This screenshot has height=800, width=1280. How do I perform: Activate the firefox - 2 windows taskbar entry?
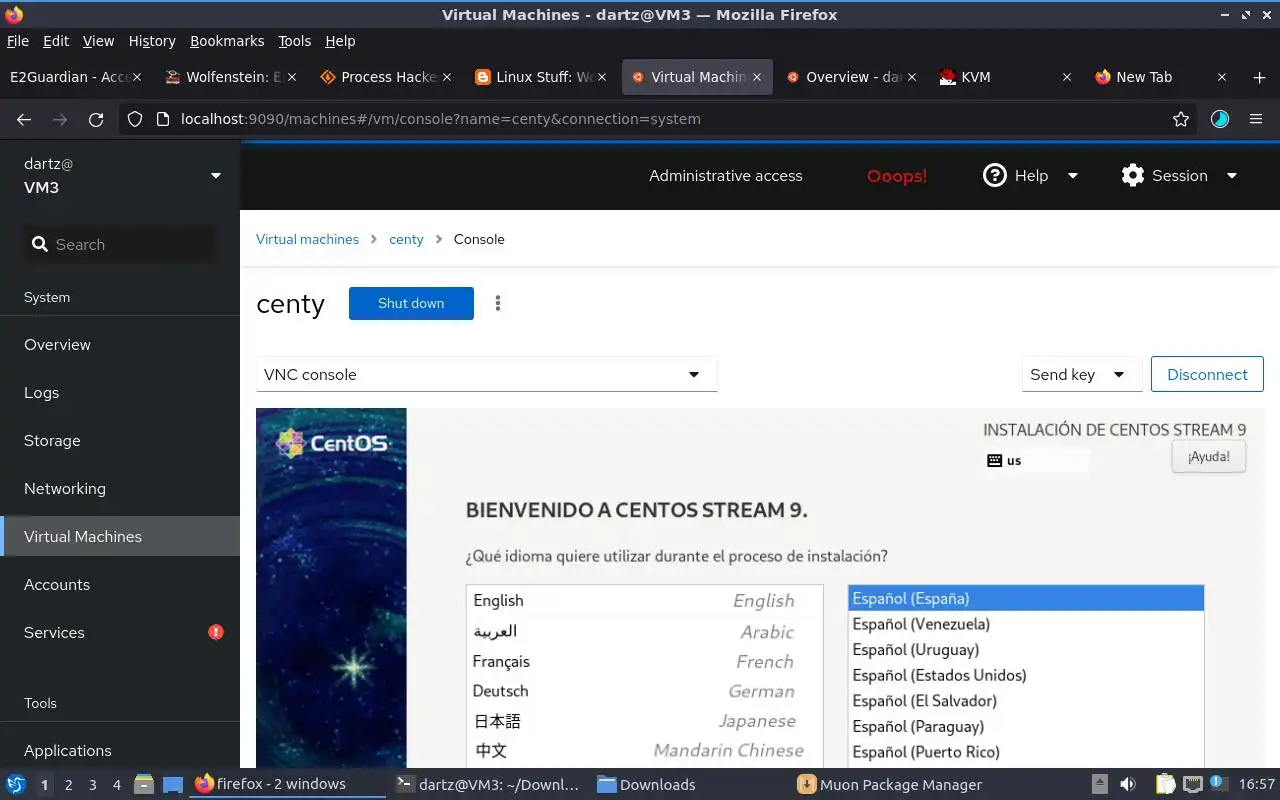pos(287,784)
